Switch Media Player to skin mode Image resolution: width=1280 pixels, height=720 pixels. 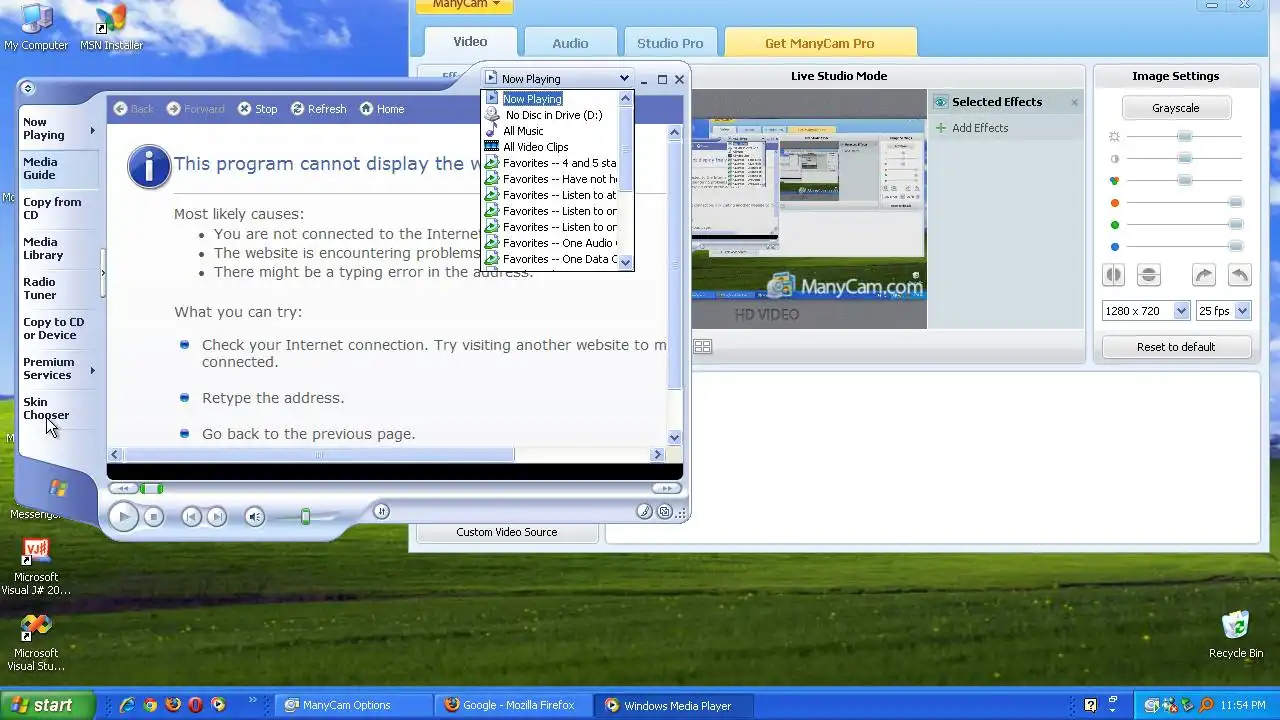[x=664, y=511]
